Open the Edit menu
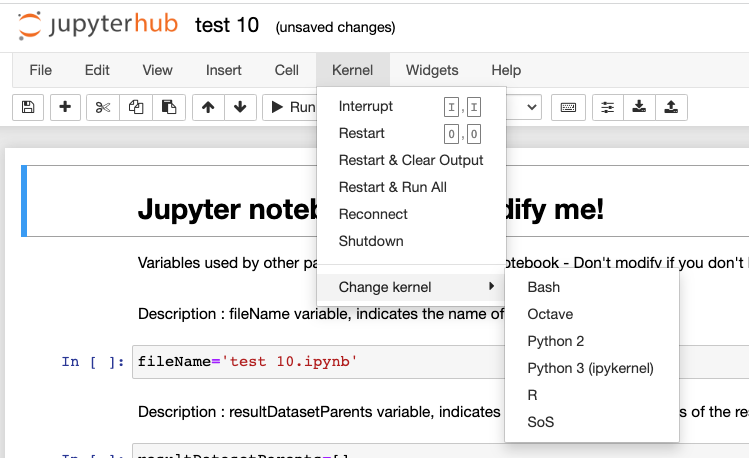The image size is (749, 458). (97, 70)
